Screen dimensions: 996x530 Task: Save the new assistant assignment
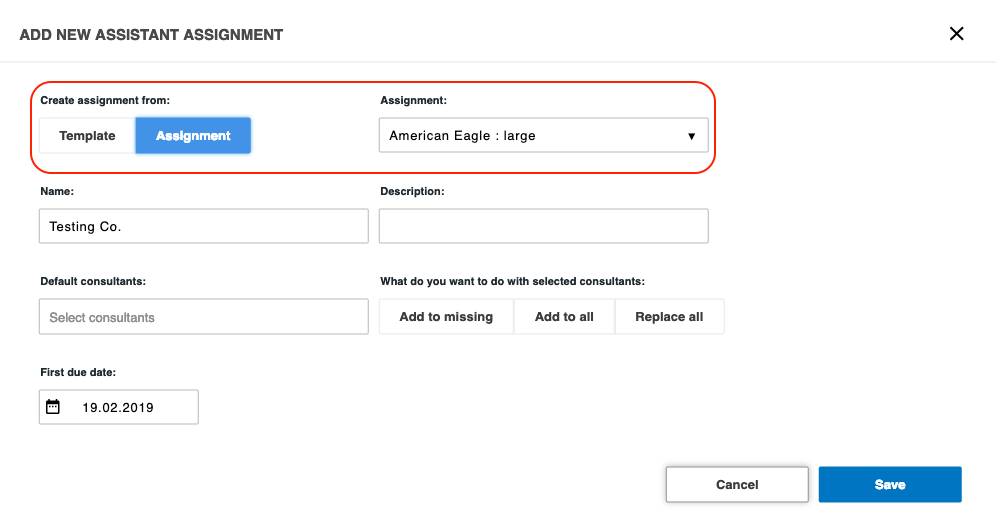(889, 485)
